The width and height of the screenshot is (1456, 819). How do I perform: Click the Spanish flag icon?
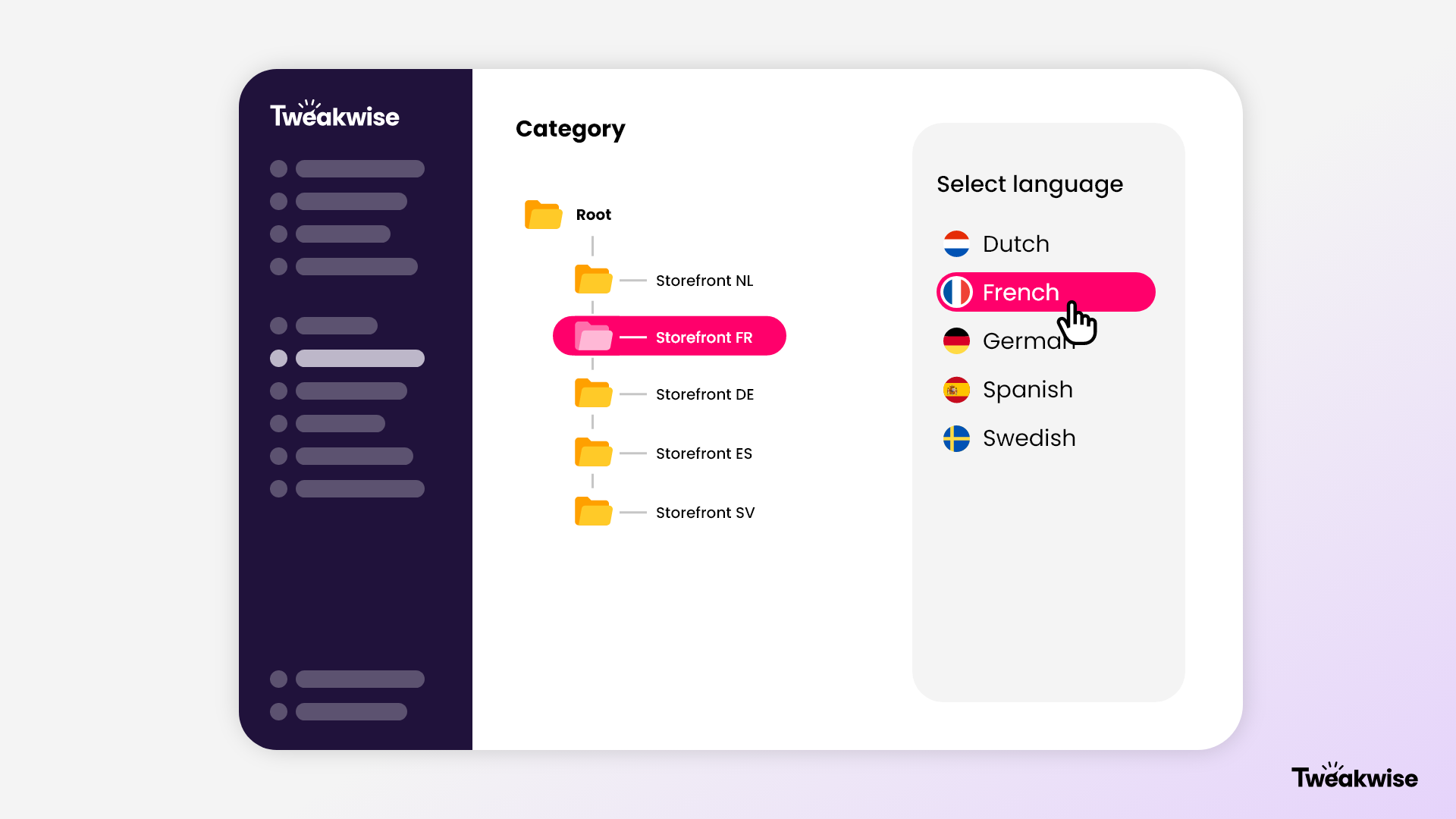956,390
